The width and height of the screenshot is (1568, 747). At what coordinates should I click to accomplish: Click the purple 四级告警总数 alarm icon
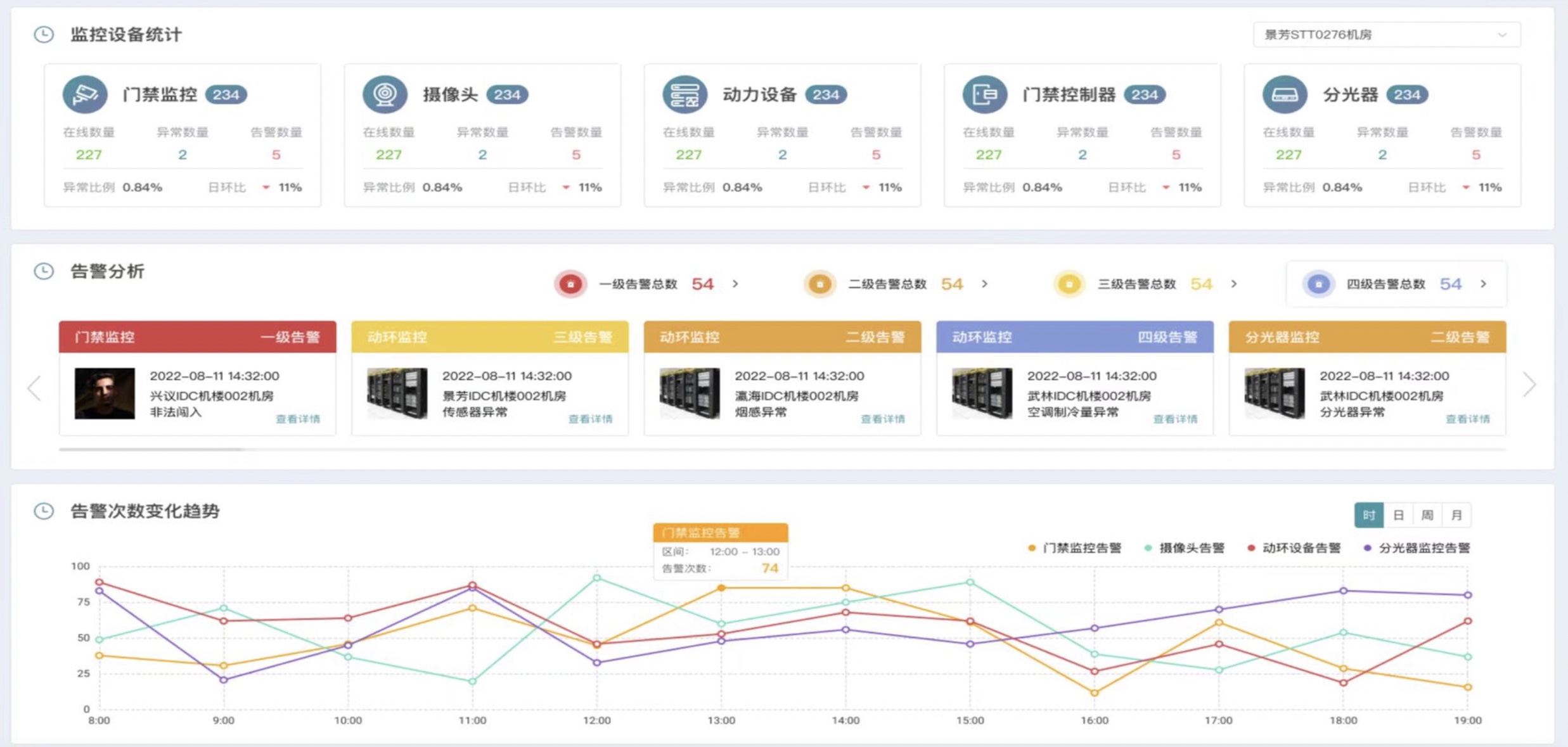coord(1318,284)
